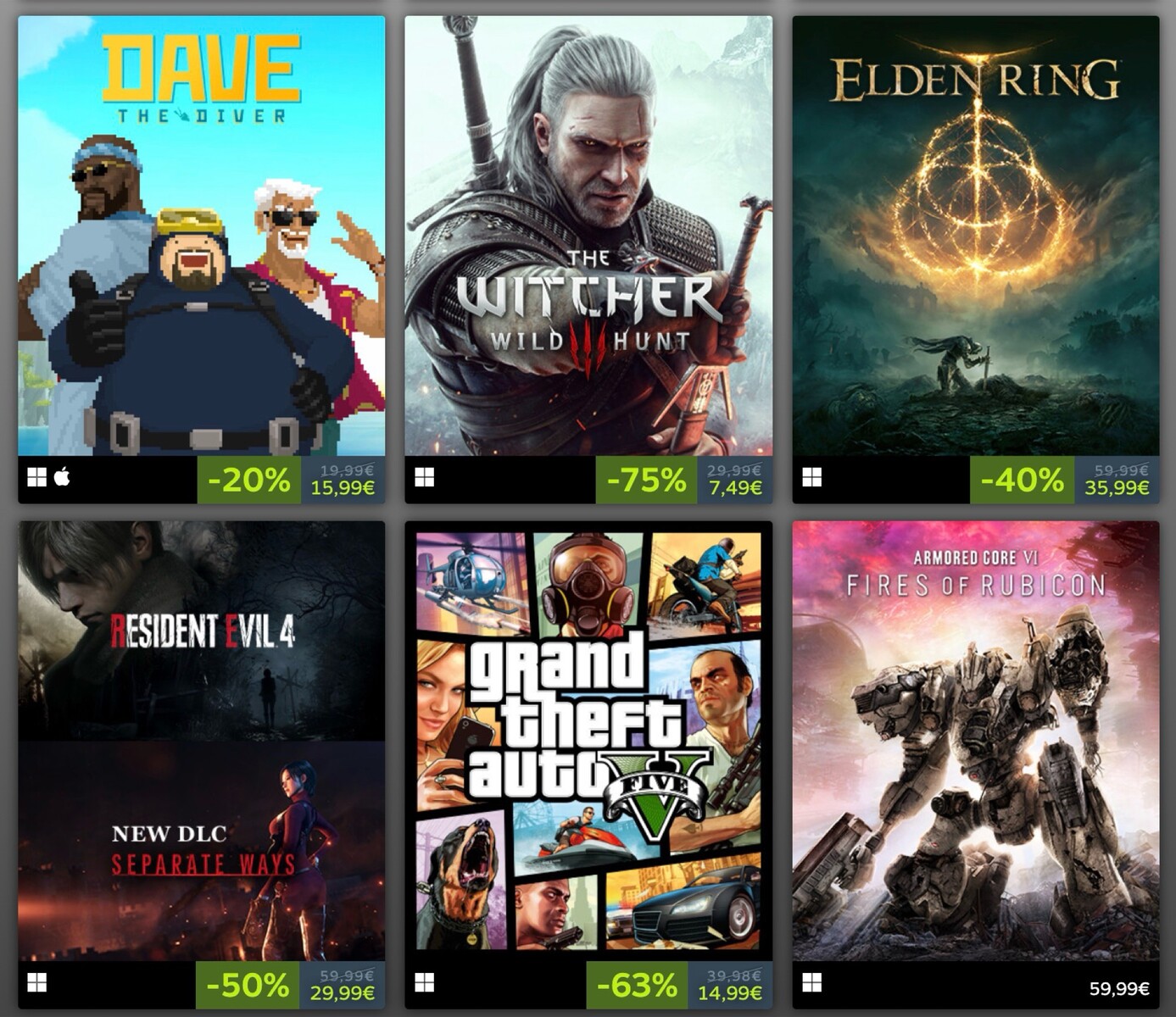Screen dimensions: 1176x1017
Task: Open the Elden Ring game cover
Action: 976,236
